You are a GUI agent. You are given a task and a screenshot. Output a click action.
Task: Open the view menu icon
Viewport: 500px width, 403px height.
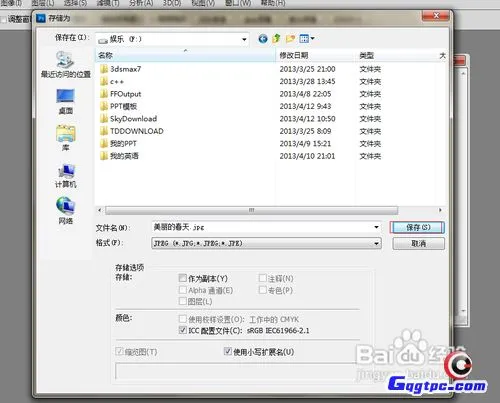[x=304, y=39]
